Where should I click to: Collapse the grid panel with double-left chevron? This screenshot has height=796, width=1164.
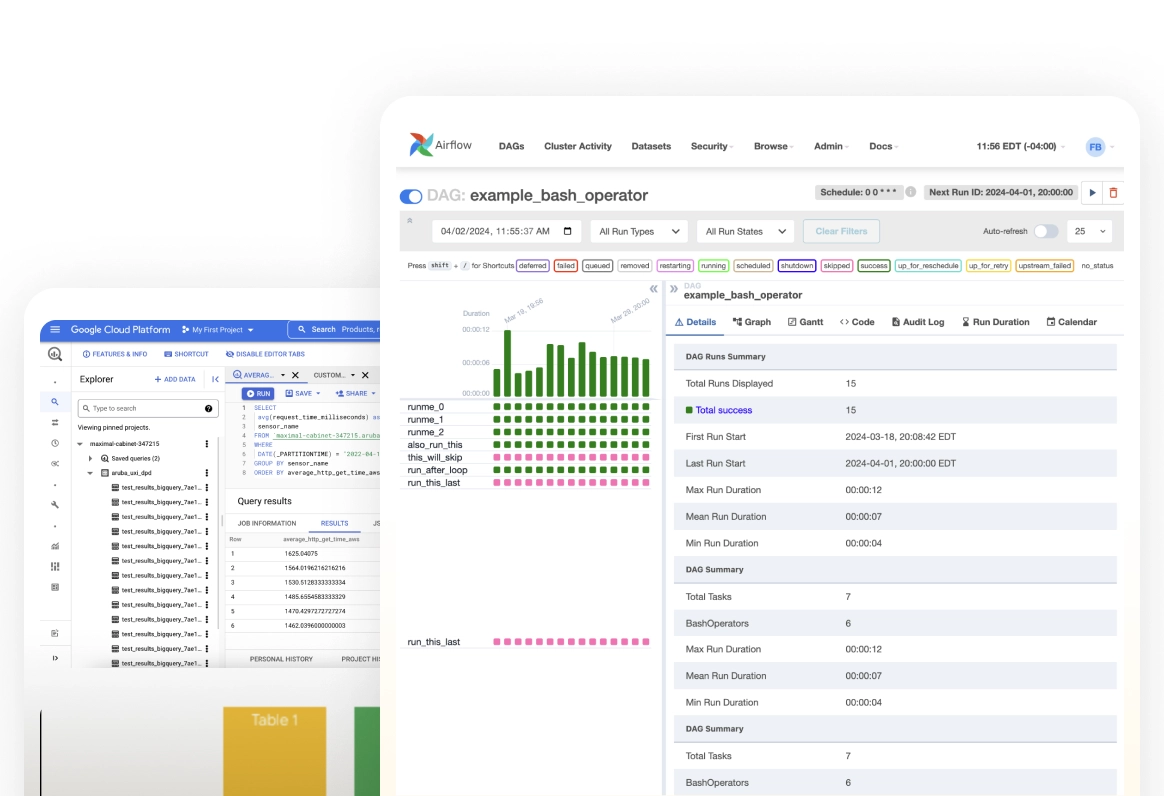coord(653,289)
